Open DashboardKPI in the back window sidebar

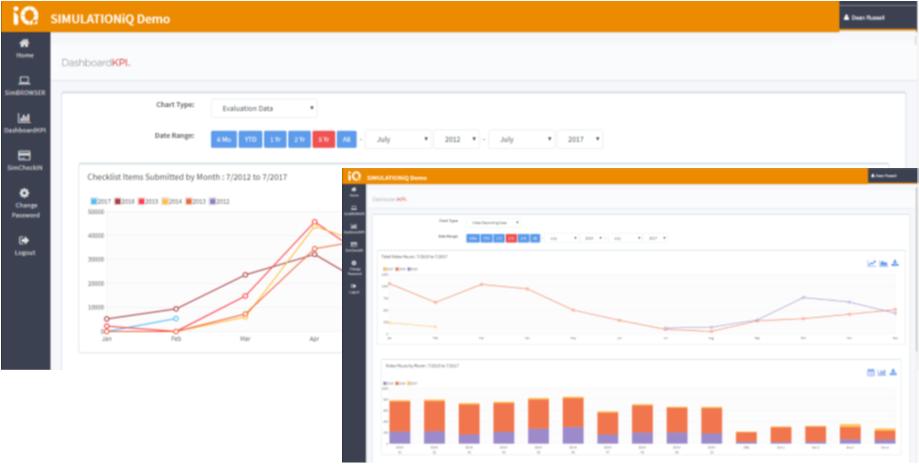point(25,123)
